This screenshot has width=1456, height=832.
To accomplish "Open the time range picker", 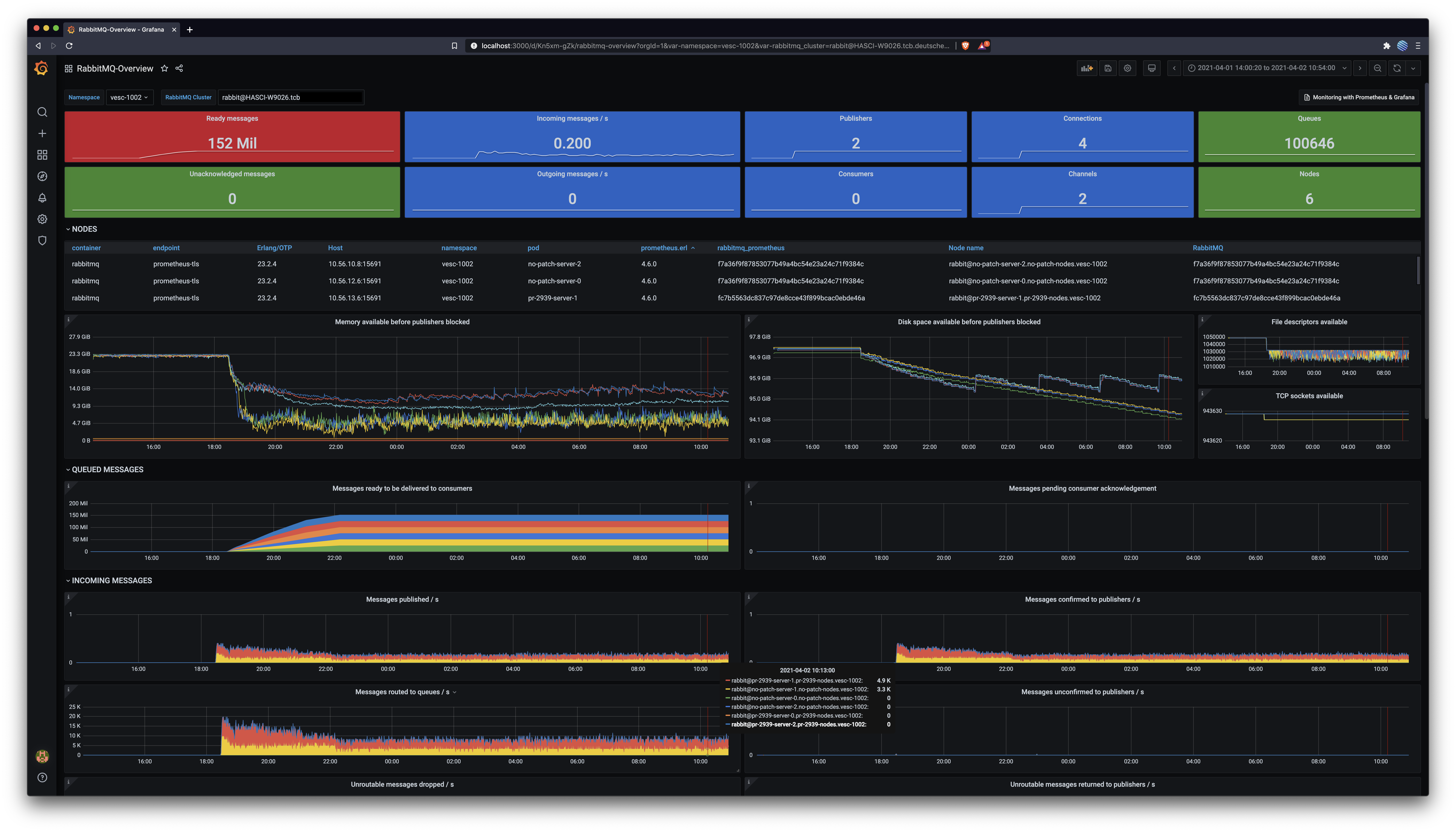I will click(x=1266, y=68).
